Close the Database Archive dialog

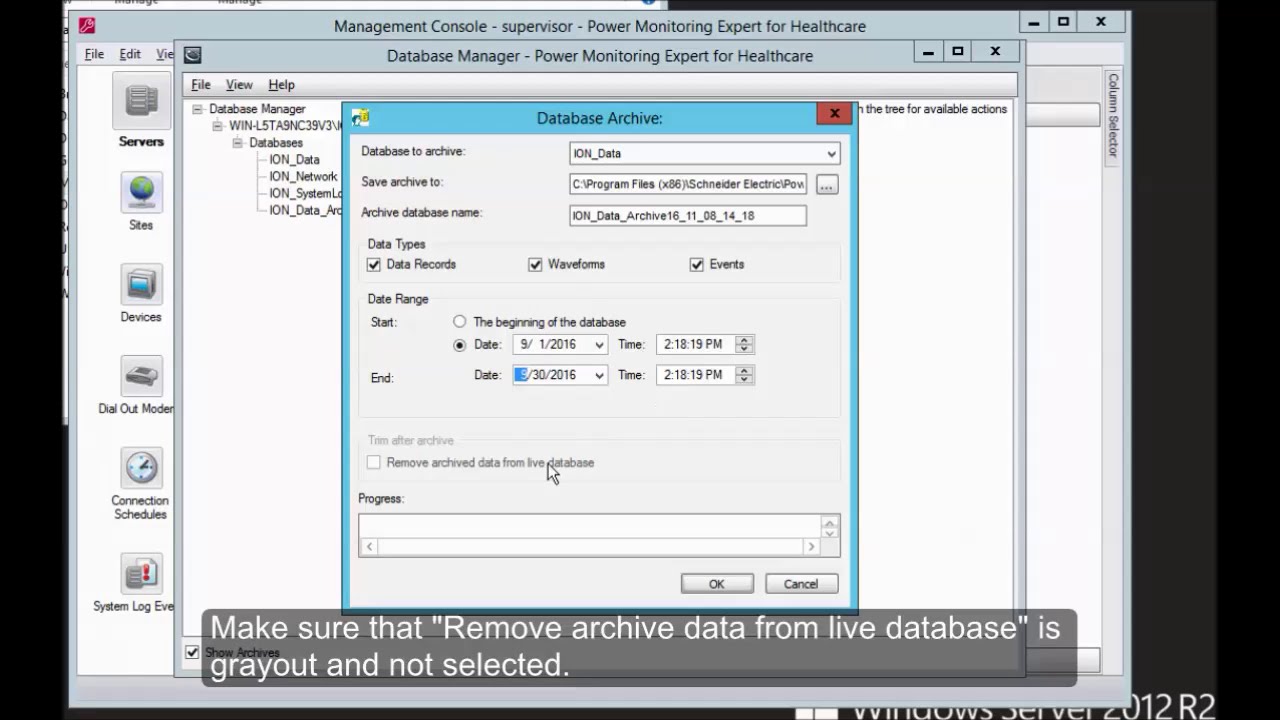[835, 114]
